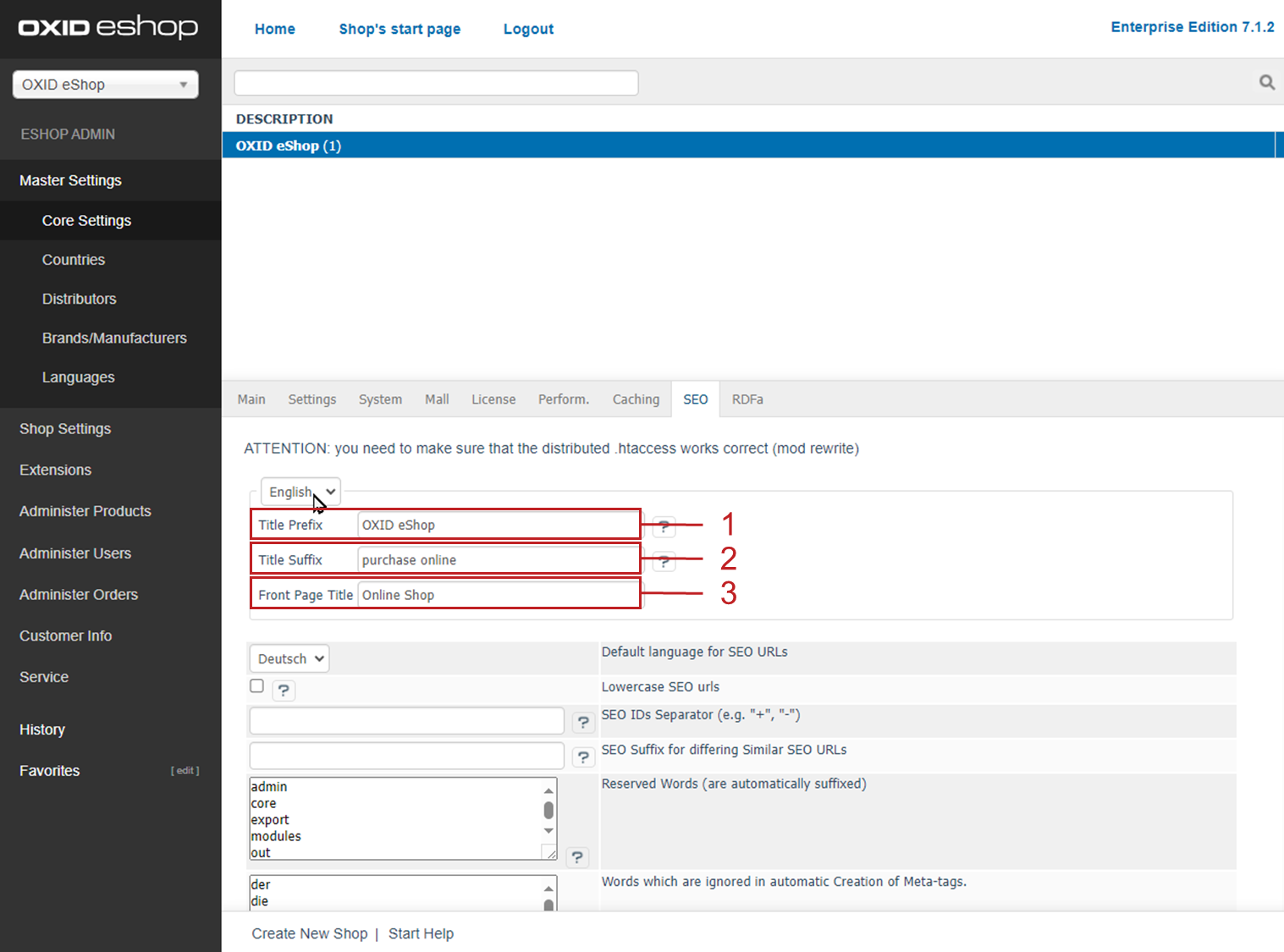Screen dimensions: 1284x952
Task: Click the edit link beside Favorites
Action: (185, 771)
